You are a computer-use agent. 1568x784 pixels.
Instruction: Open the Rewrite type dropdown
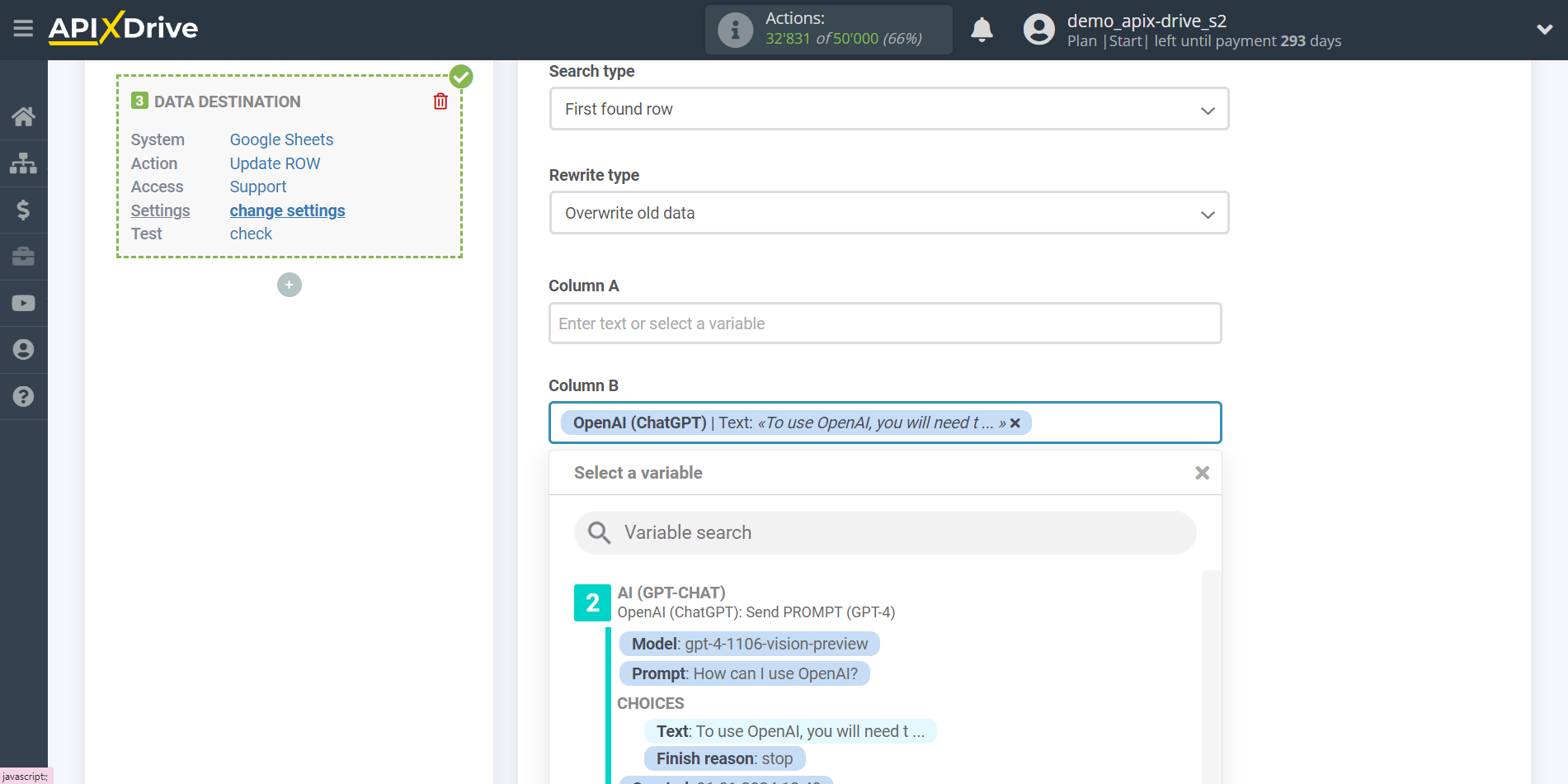(x=889, y=213)
